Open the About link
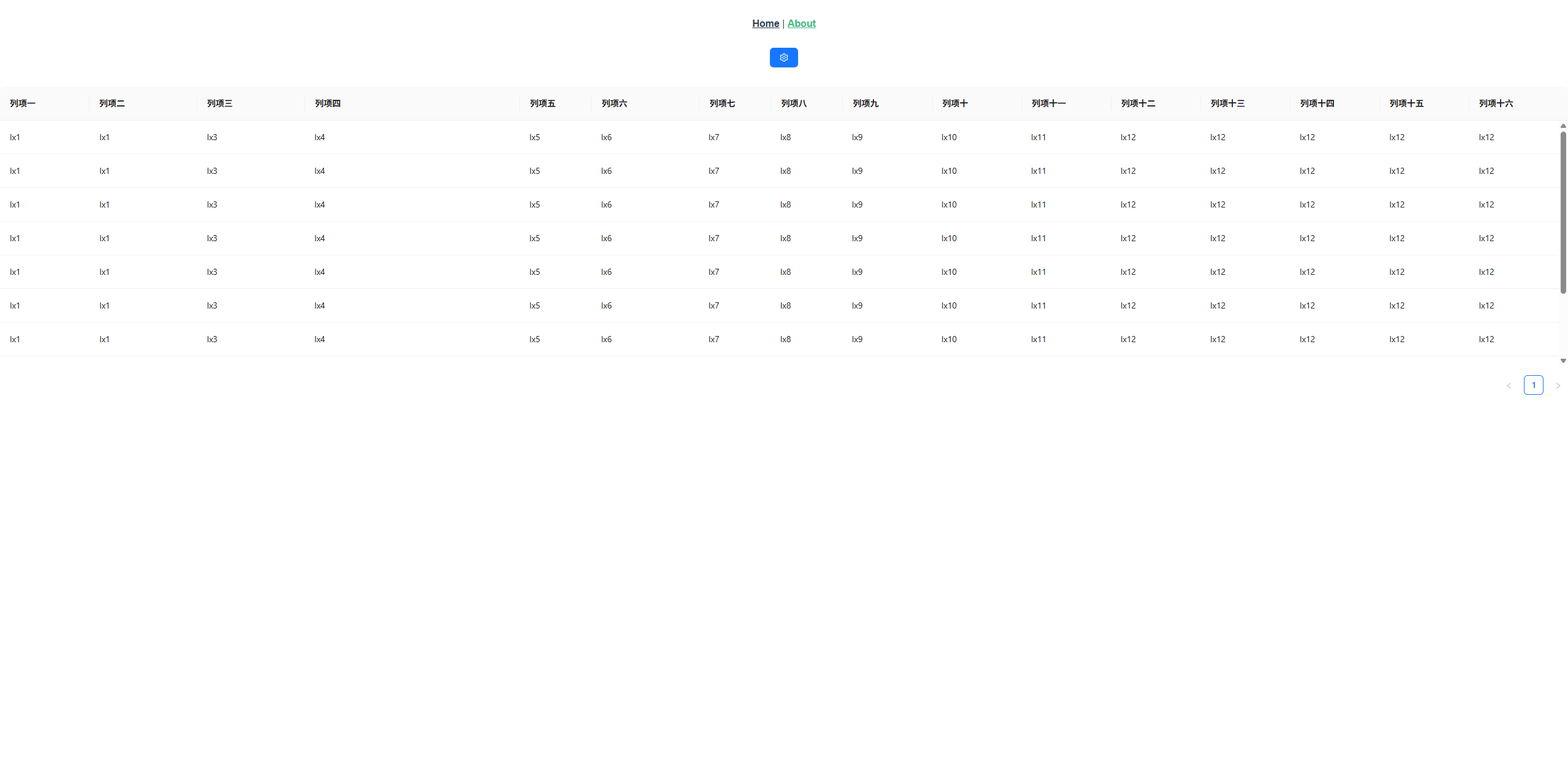1568x778 pixels. pos(801,23)
